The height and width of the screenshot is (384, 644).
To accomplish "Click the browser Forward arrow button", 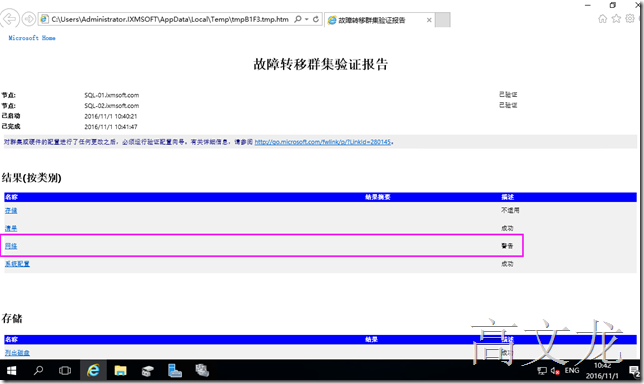I will click(29, 19).
